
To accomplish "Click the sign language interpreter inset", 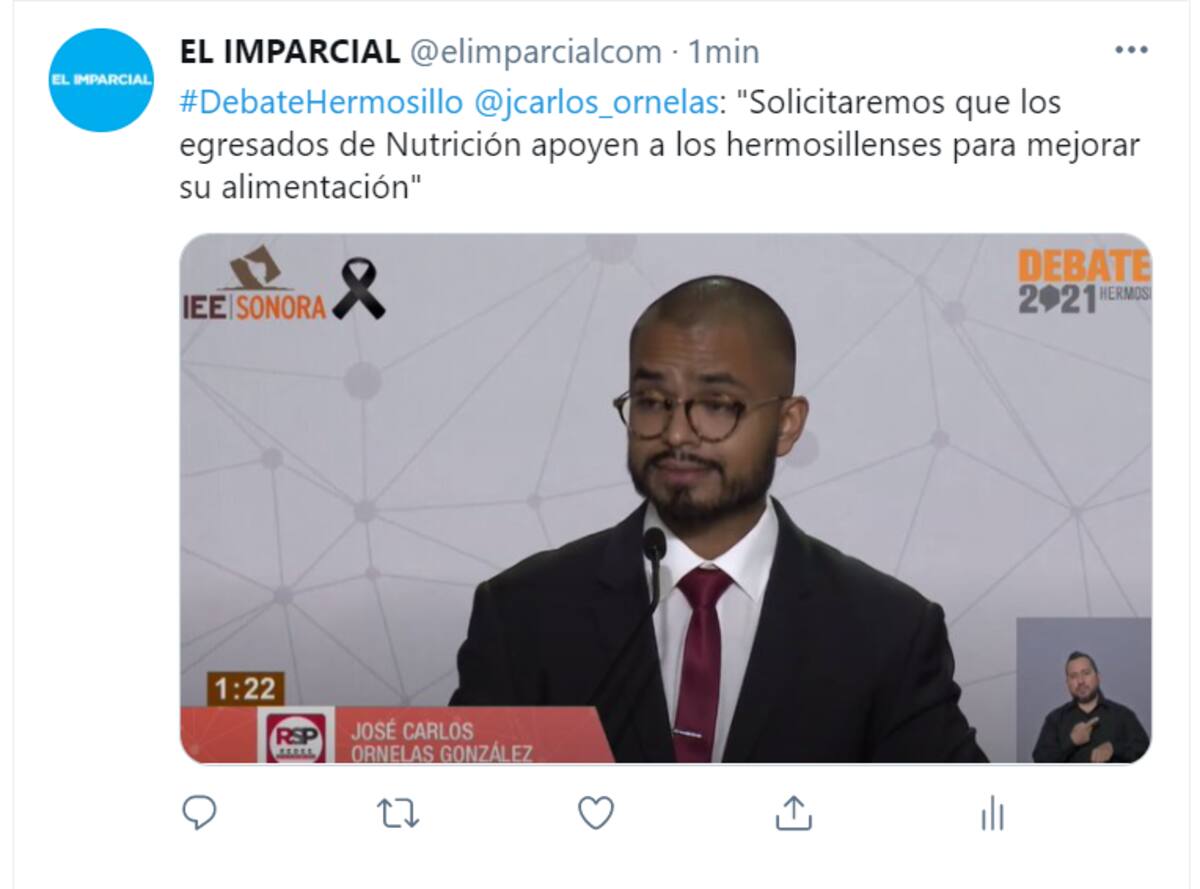I will pos(1084,690).
